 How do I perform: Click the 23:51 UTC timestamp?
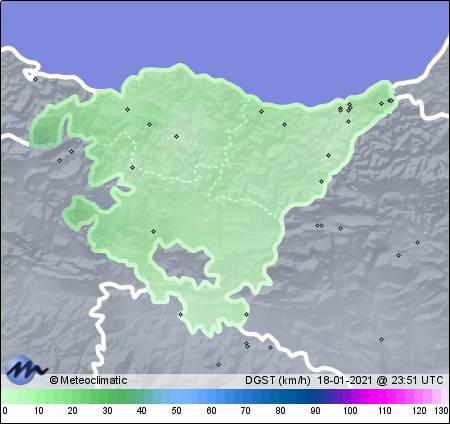(417, 380)
